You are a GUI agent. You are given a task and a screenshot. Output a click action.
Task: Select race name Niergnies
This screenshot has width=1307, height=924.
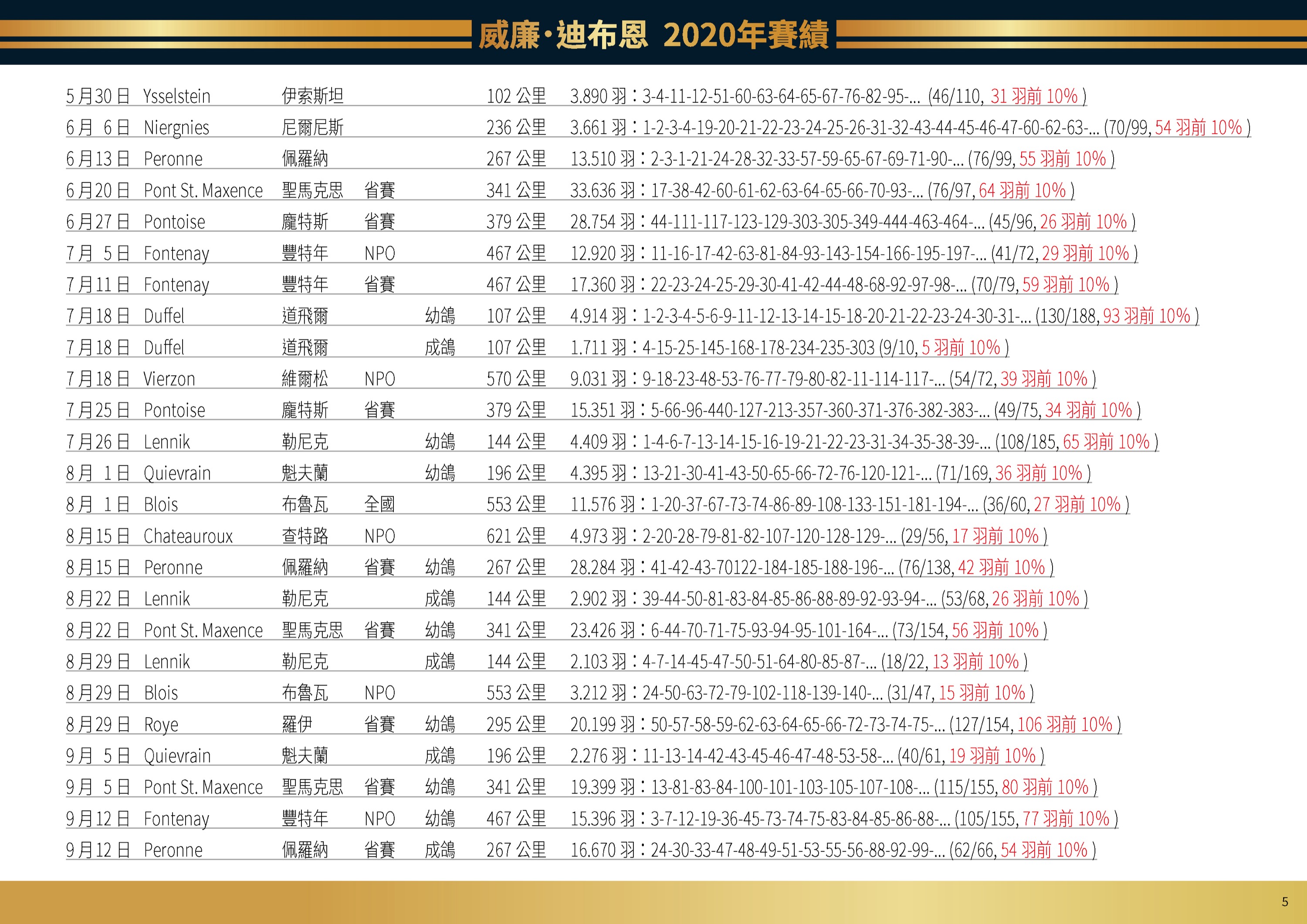[176, 128]
